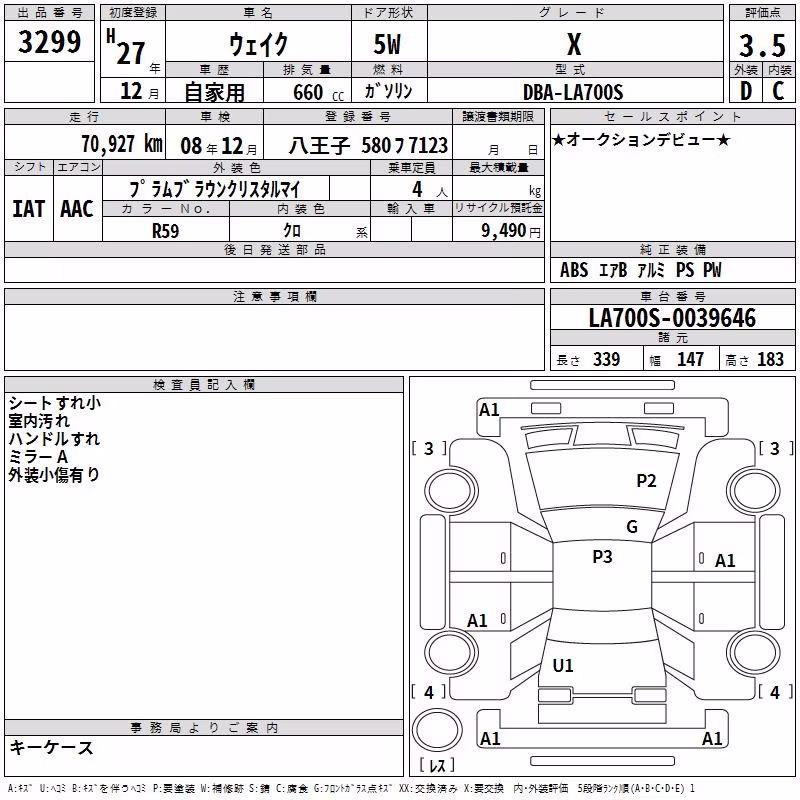Click the width value 147
This screenshot has width=800, height=800.
[x=690, y=359]
